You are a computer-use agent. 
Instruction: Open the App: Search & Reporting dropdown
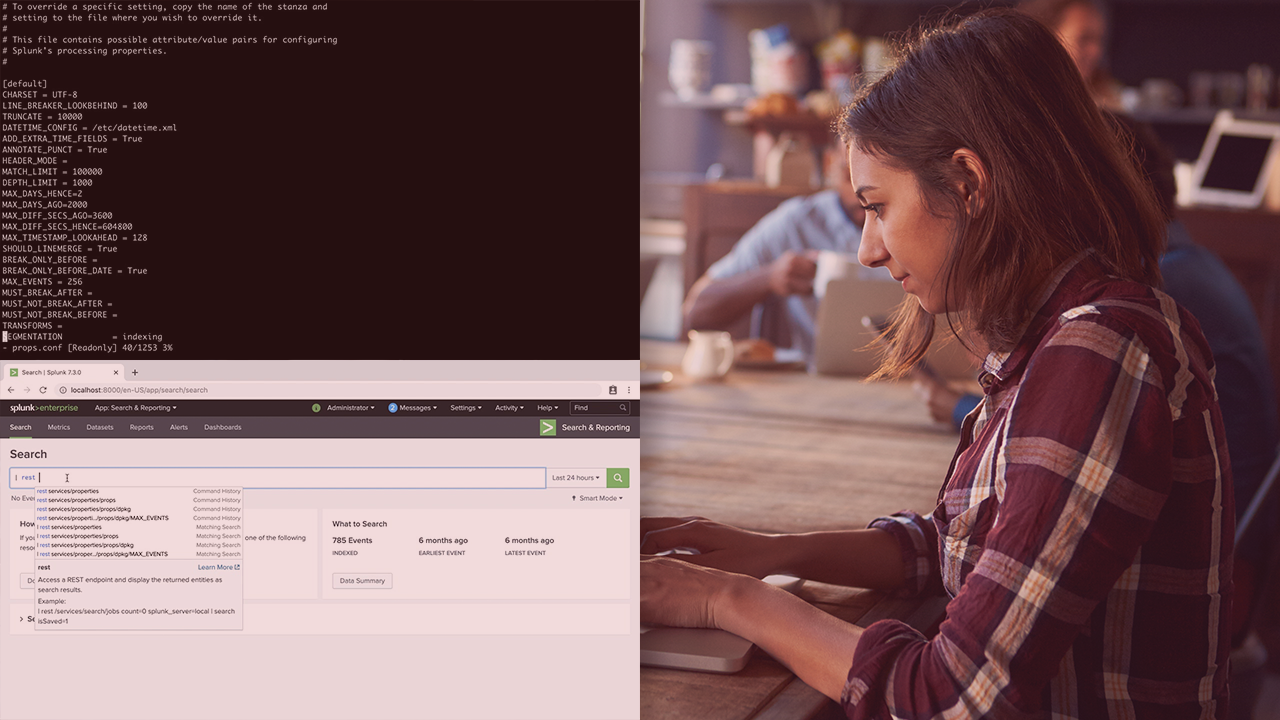tap(135, 408)
